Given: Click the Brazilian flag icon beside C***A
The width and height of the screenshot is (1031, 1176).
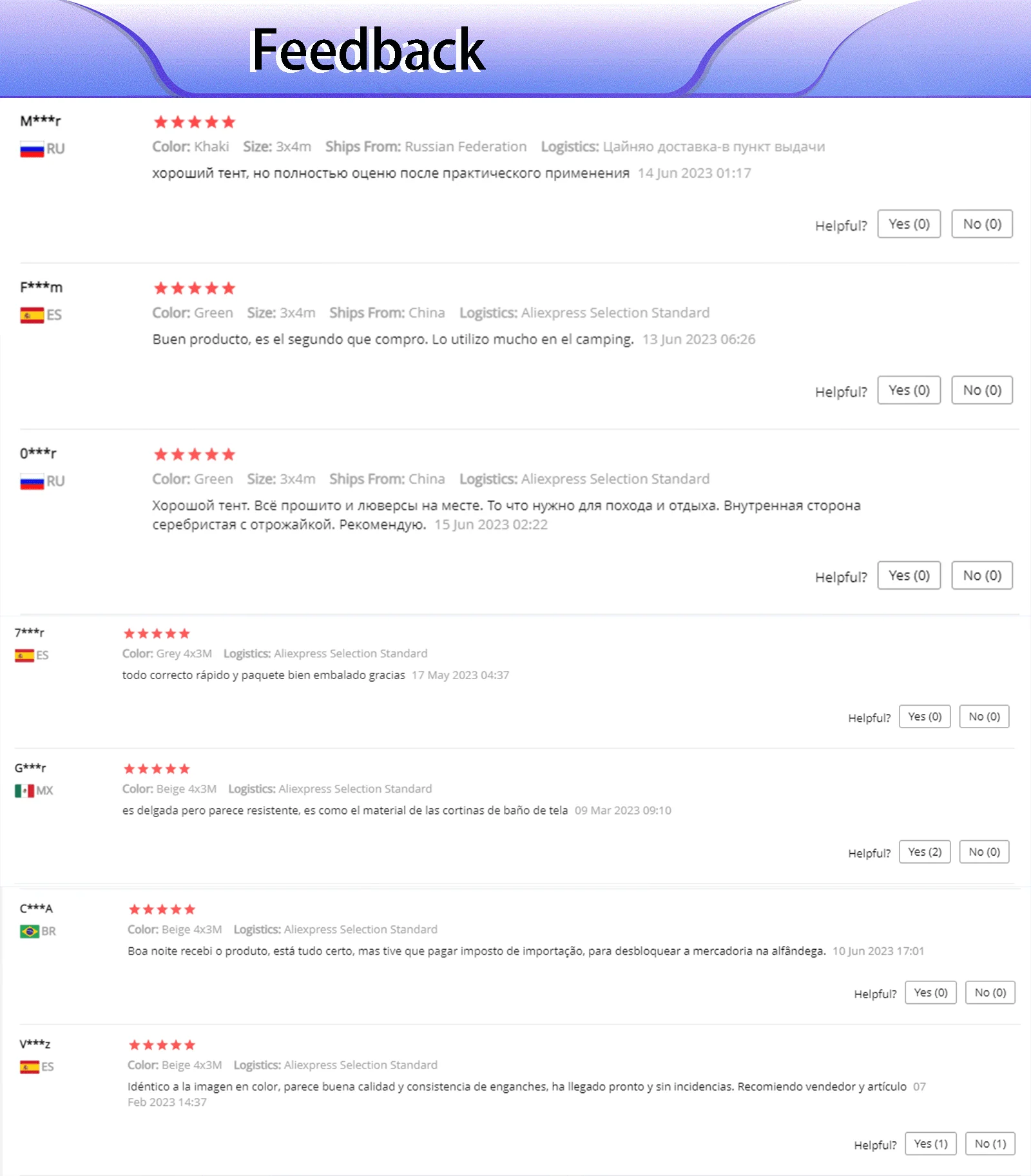Looking at the screenshot, I should [30, 931].
